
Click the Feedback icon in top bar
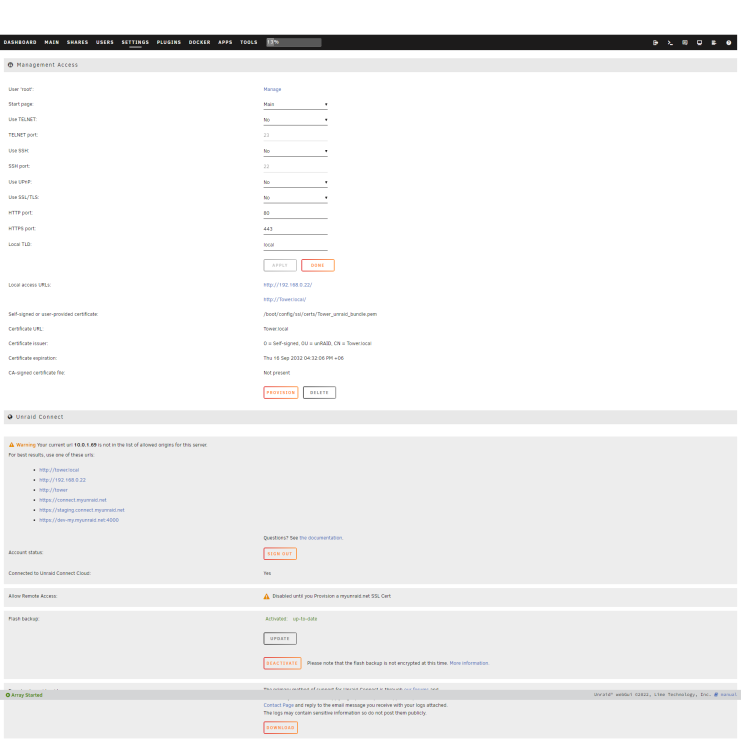685,43
